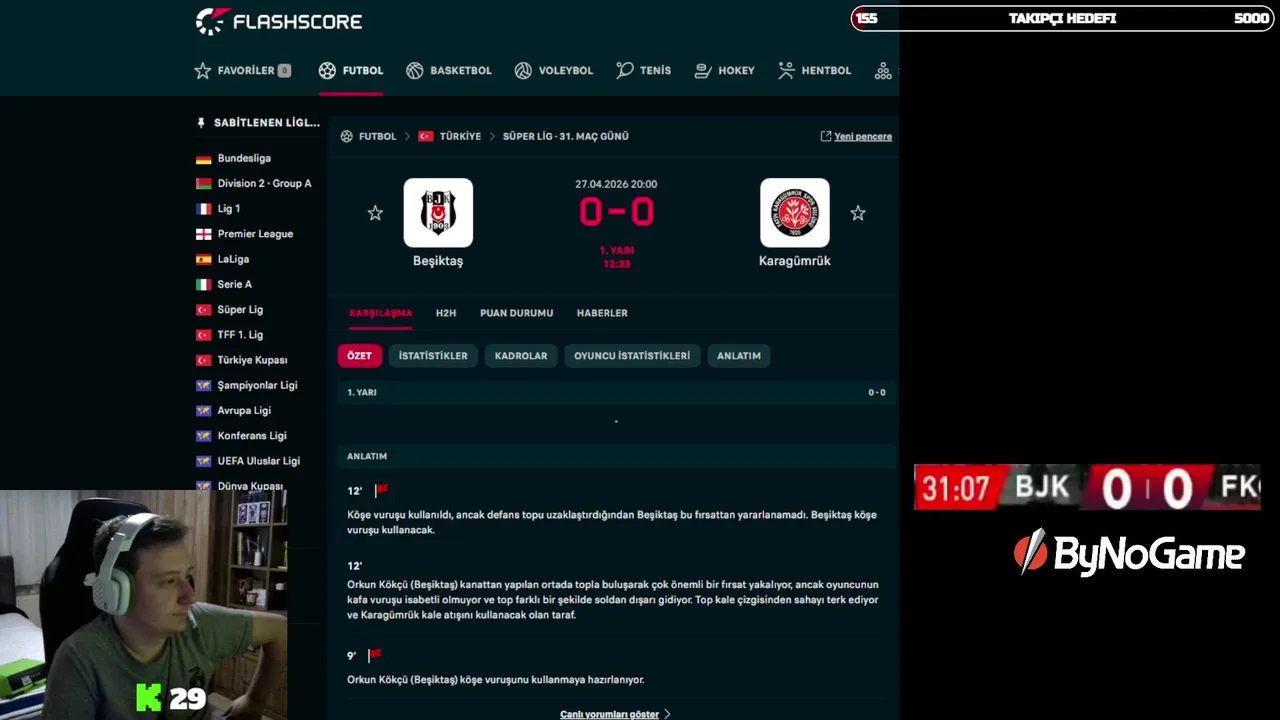Image resolution: width=1280 pixels, height=720 pixels.
Task: Select the Tenis sport tab
Action: tap(643, 71)
